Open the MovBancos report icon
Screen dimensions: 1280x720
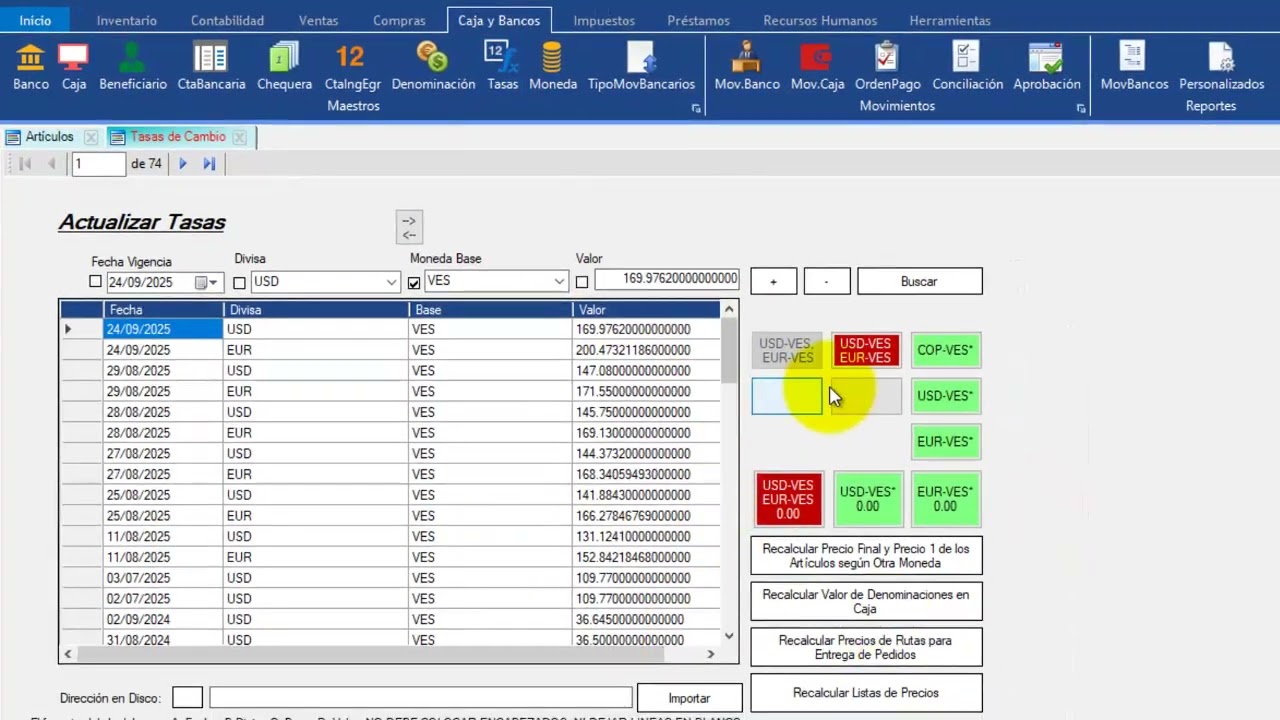[1134, 66]
